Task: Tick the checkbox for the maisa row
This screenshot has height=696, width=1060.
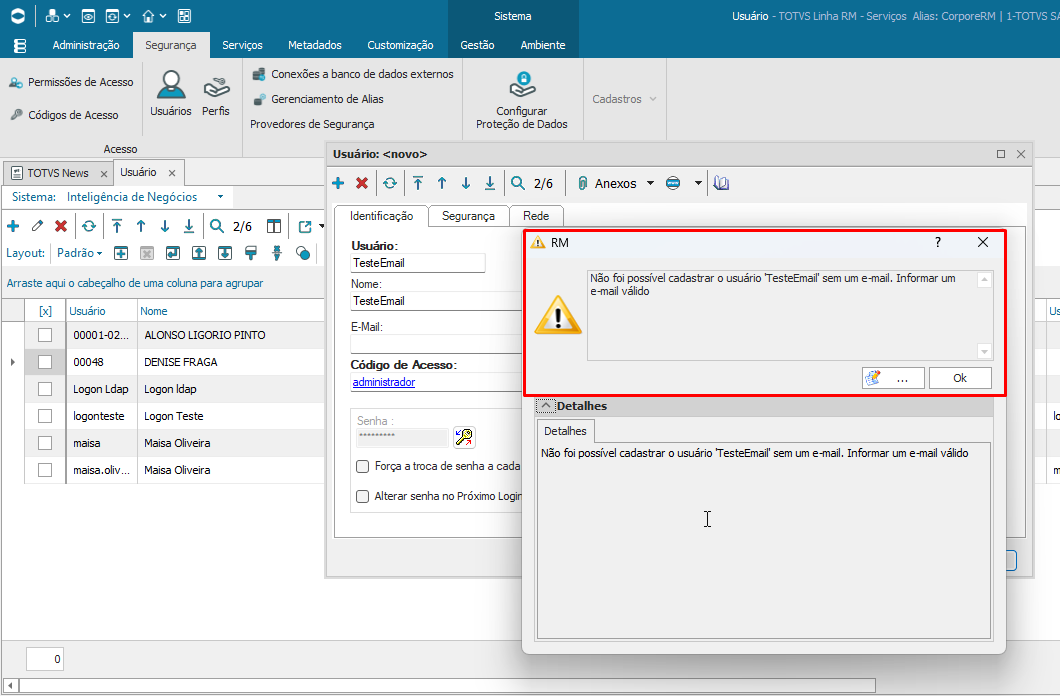Action: click(45, 443)
